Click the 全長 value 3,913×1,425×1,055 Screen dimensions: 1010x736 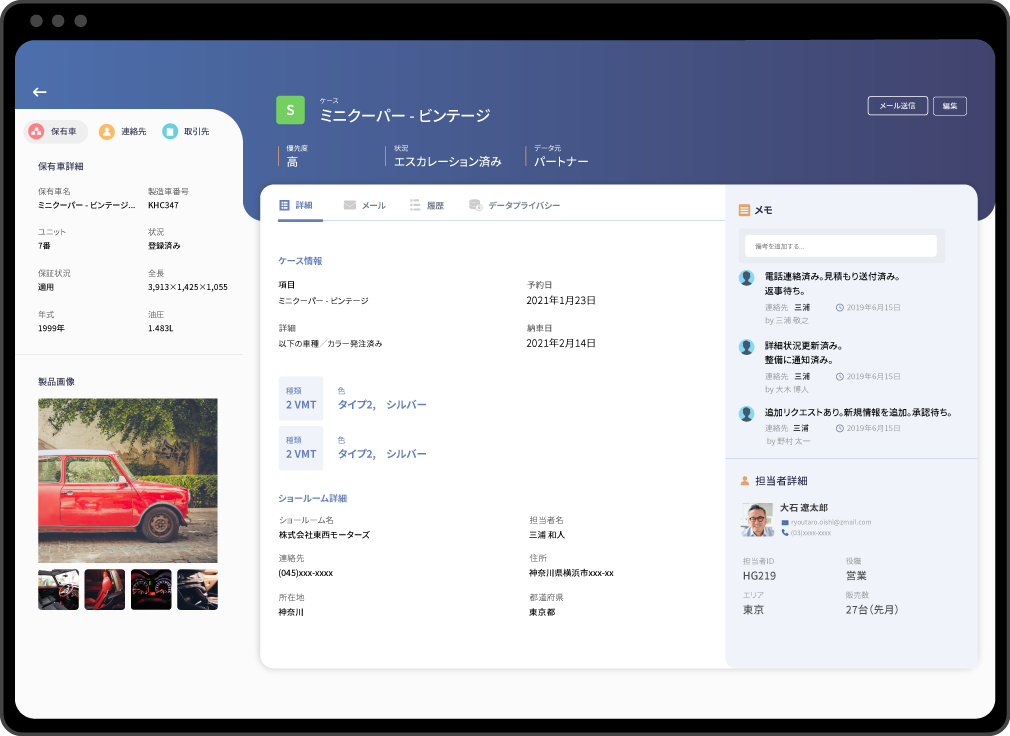[187, 287]
